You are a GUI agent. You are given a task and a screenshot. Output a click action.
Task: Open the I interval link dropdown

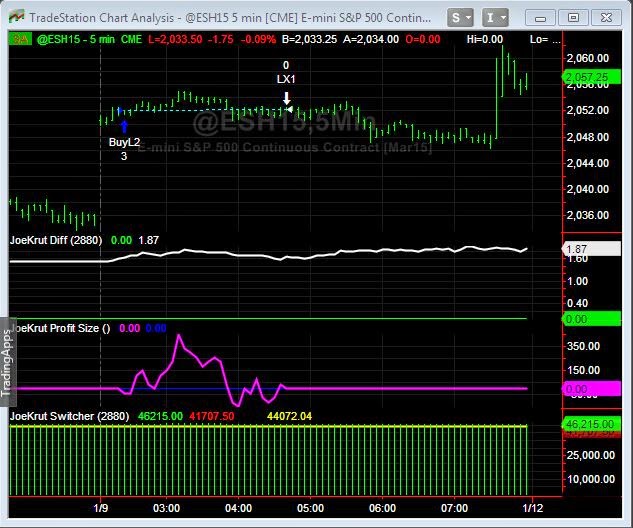[495, 18]
